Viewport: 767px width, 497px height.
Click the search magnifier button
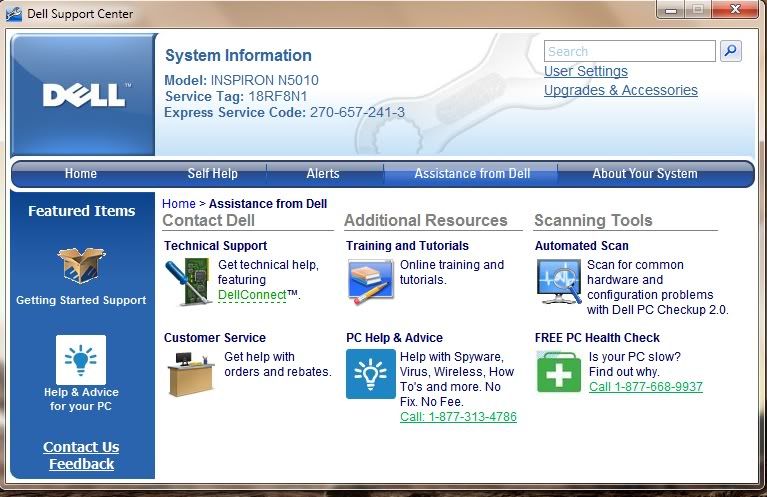click(x=731, y=51)
